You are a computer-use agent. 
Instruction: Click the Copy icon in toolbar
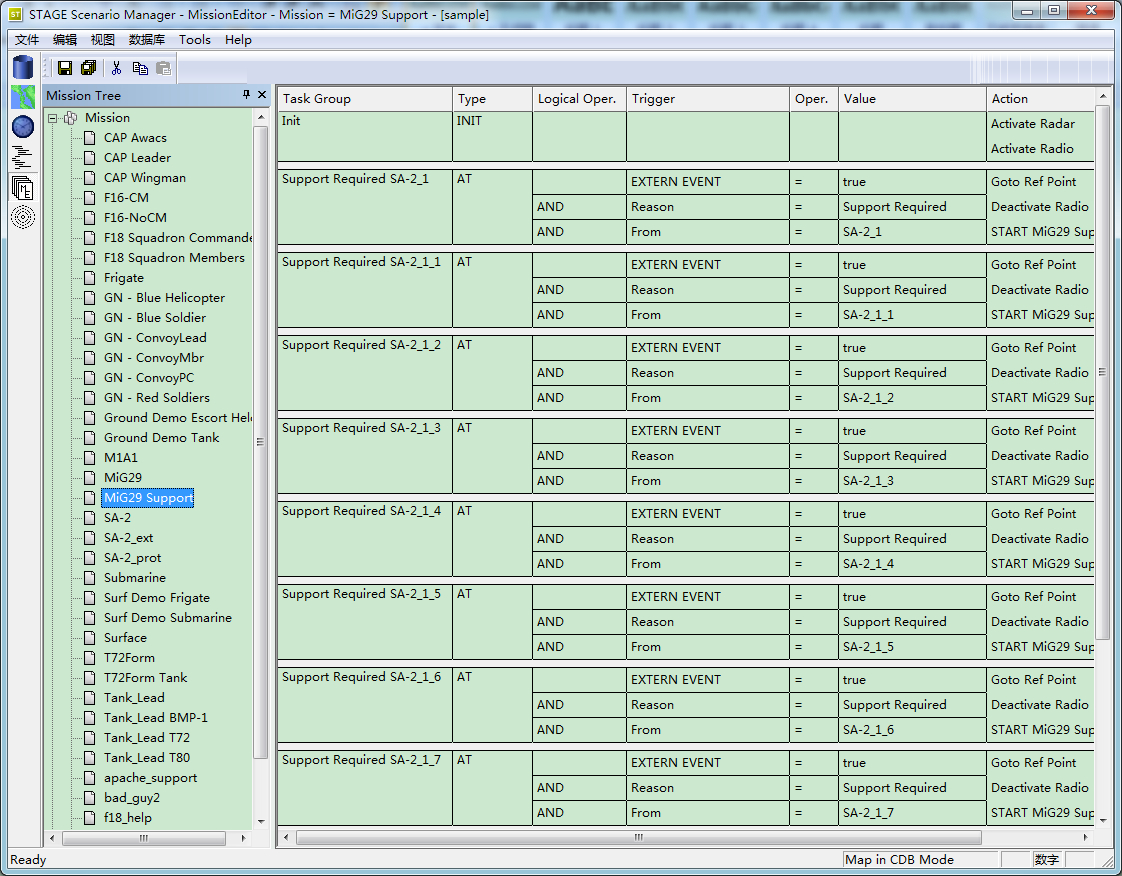click(x=140, y=68)
